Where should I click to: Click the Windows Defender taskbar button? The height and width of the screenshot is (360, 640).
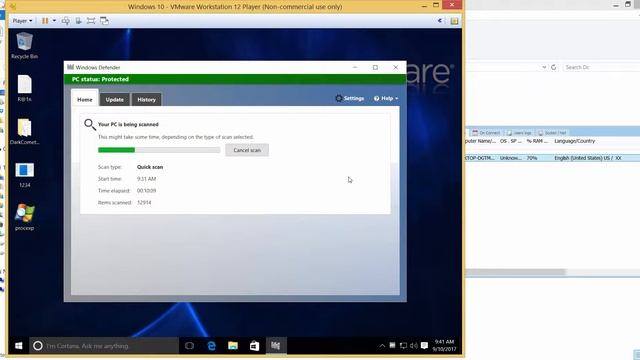pos(276,346)
